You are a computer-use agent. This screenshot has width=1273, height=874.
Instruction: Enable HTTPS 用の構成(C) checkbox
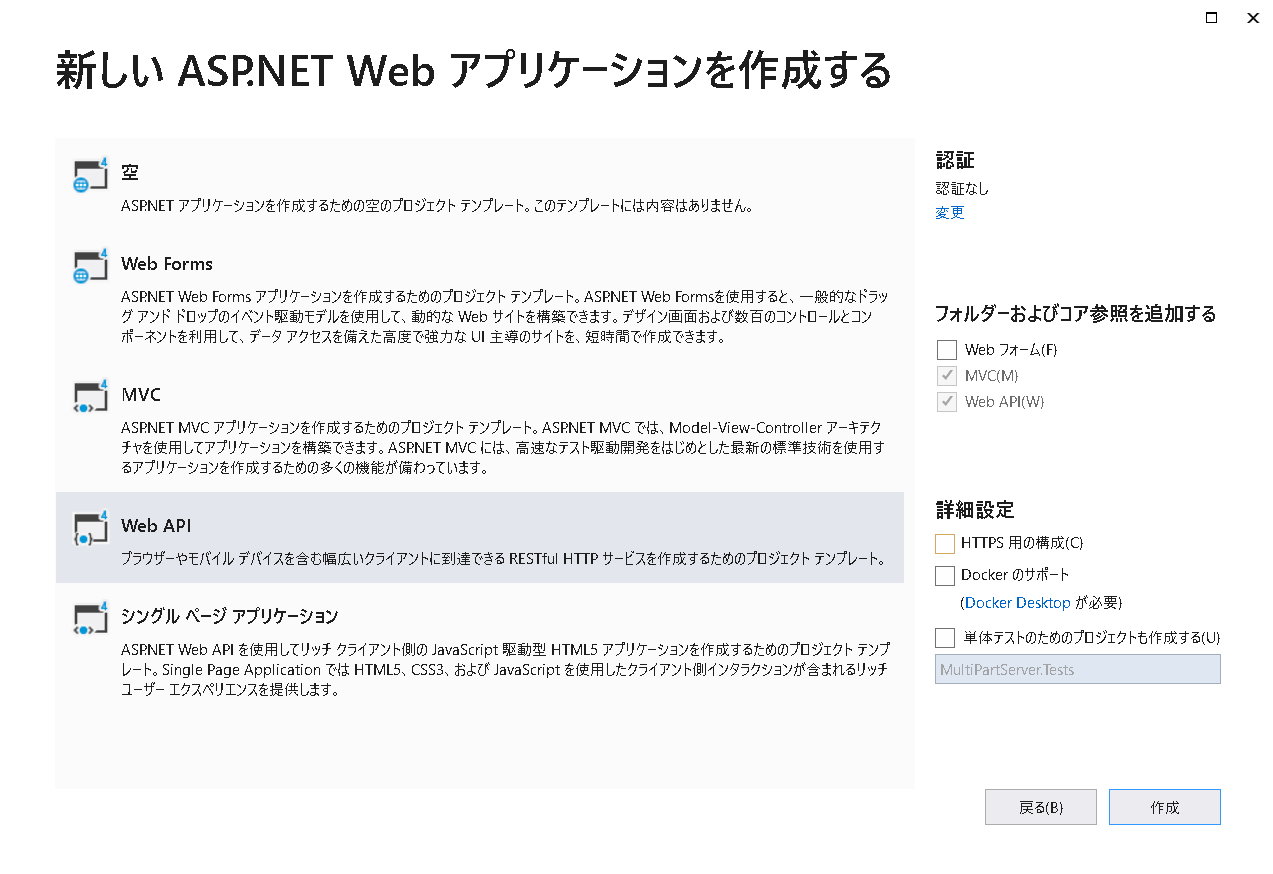(945, 544)
